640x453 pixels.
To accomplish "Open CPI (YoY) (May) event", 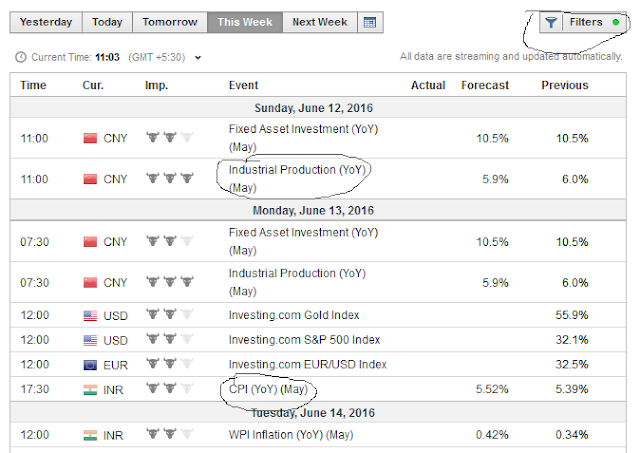I will pyautogui.click(x=268, y=388).
